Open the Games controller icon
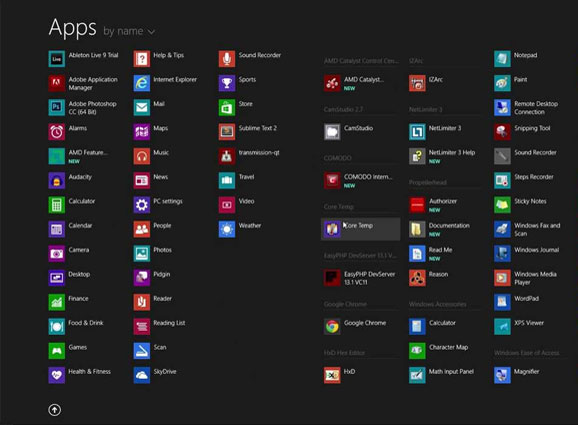 [x=56, y=351]
